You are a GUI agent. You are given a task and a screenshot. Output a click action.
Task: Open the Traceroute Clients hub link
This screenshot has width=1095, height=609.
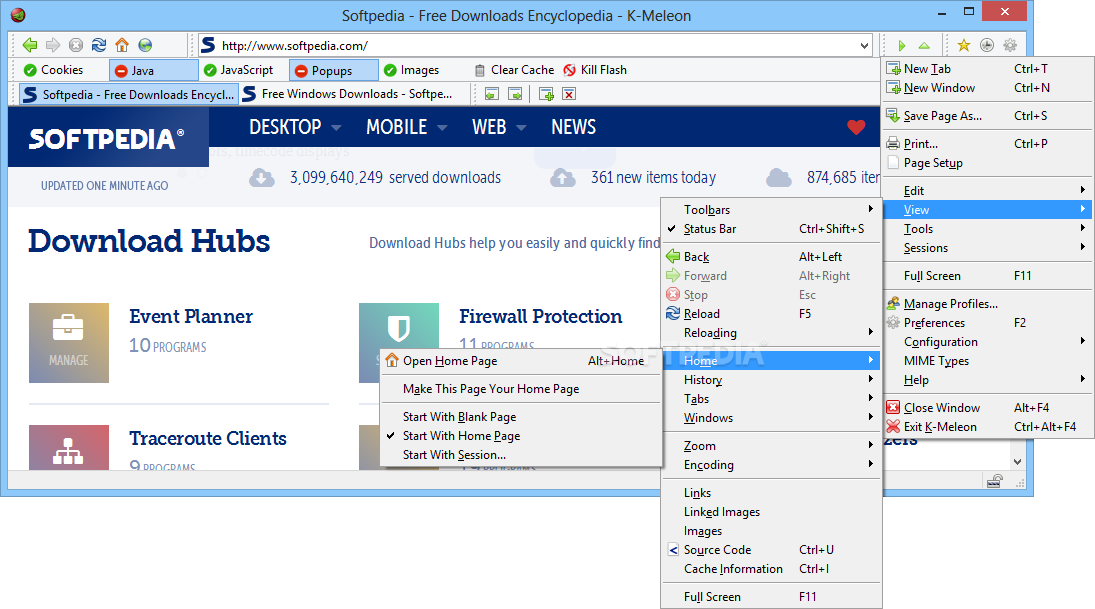(x=207, y=439)
